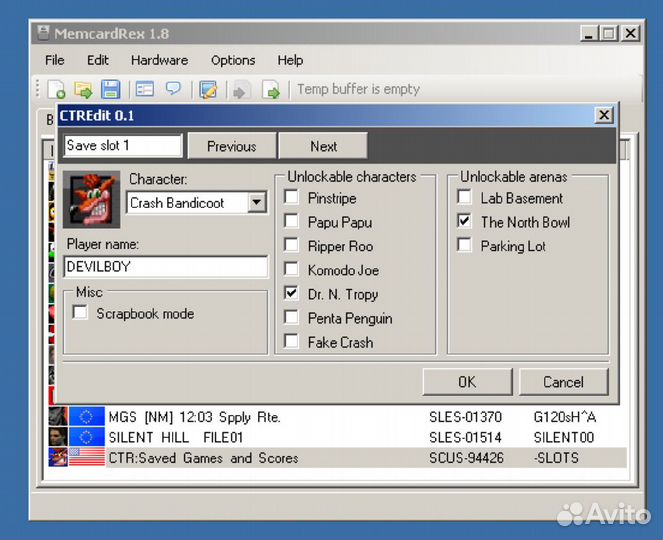Click the Next save slot button
This screenshot has width=663, height=540.
click(323, 146)
